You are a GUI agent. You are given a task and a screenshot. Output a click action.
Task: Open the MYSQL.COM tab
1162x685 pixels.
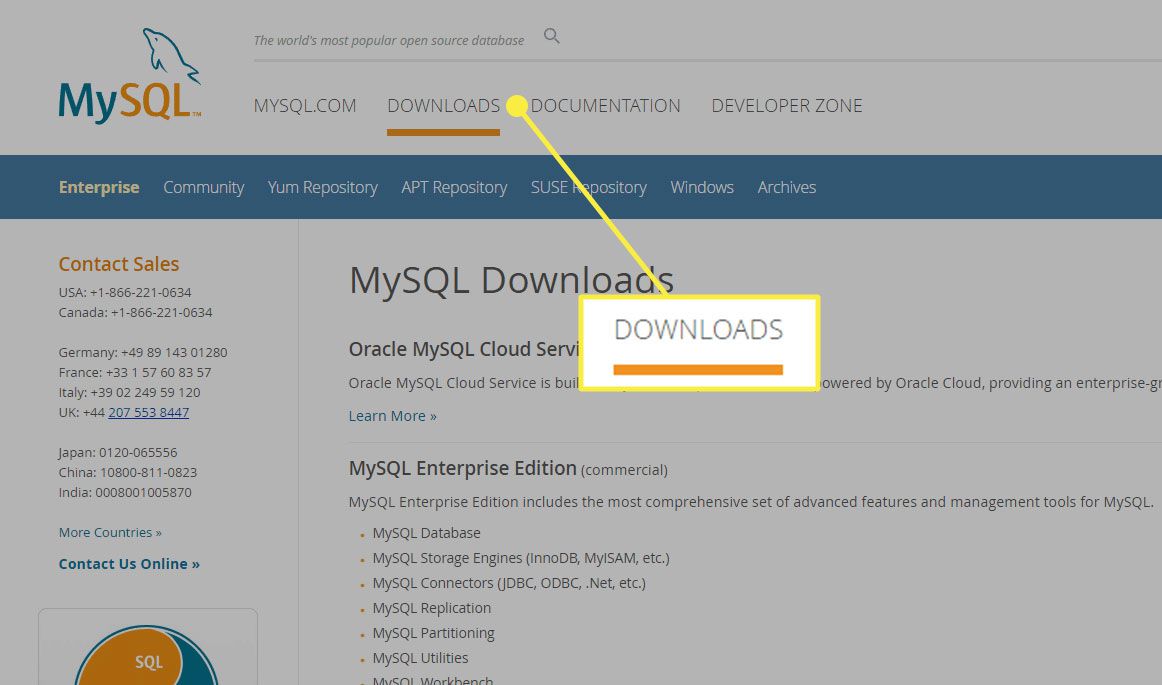305,106
